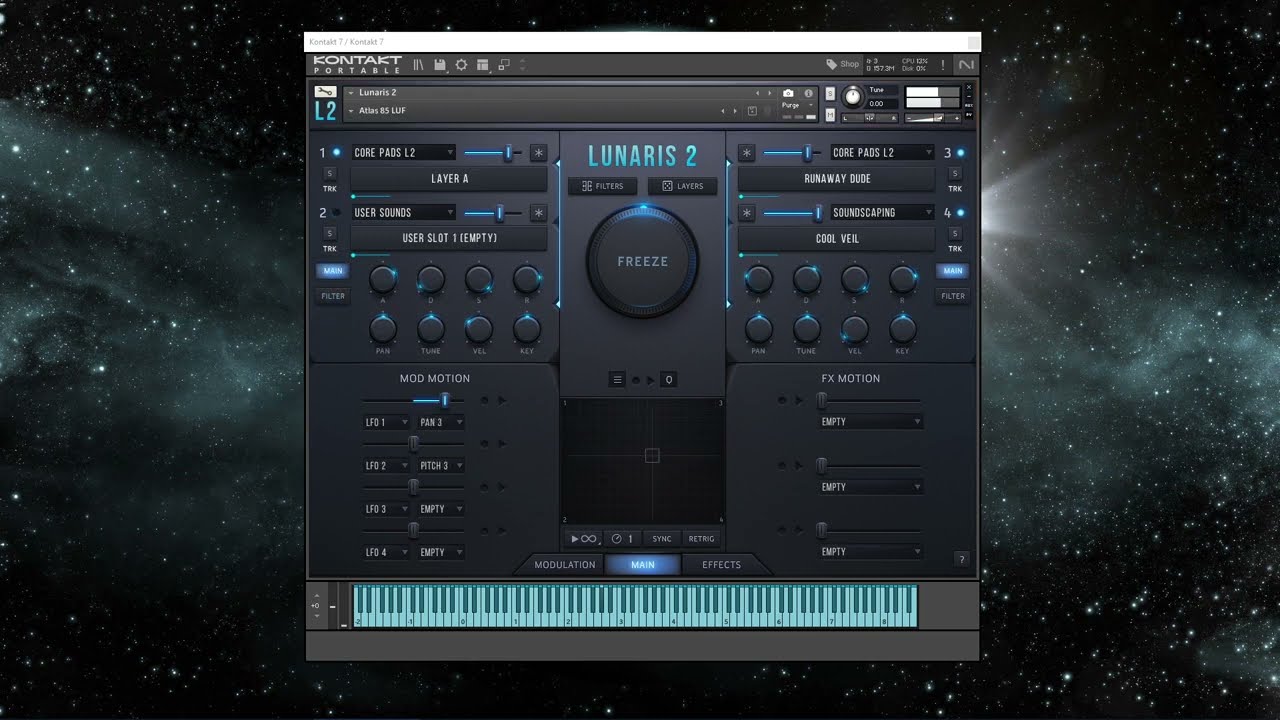The width and height of the screenshot is (1280, 720).
Task: Click the loop infinity playback button
Action: point(584,539)
